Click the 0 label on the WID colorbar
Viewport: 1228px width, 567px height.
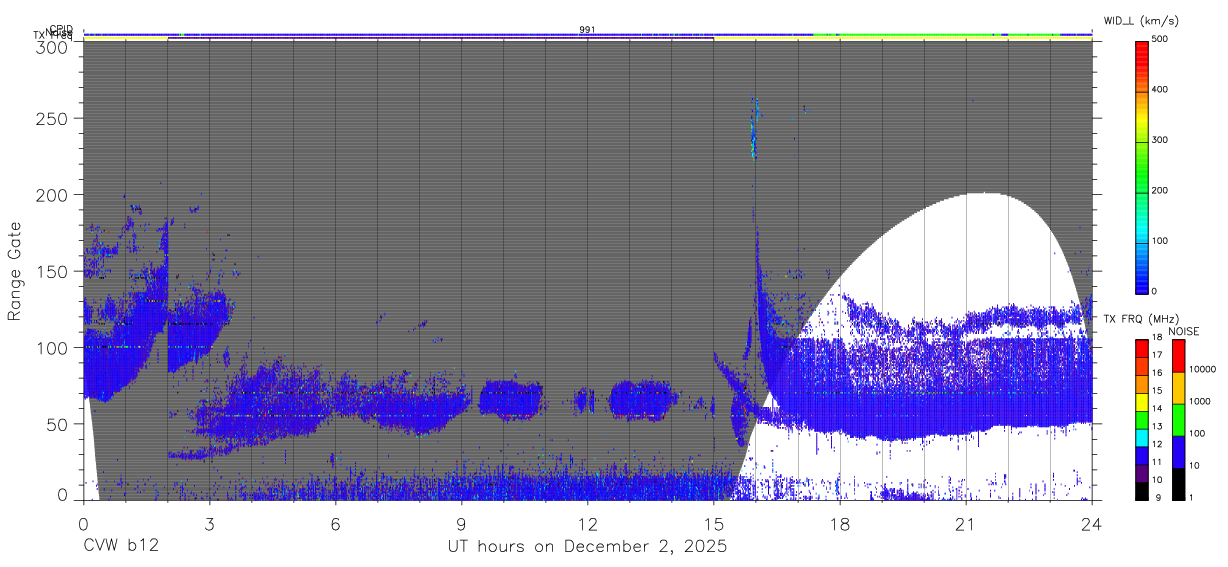click(1156, 291)
